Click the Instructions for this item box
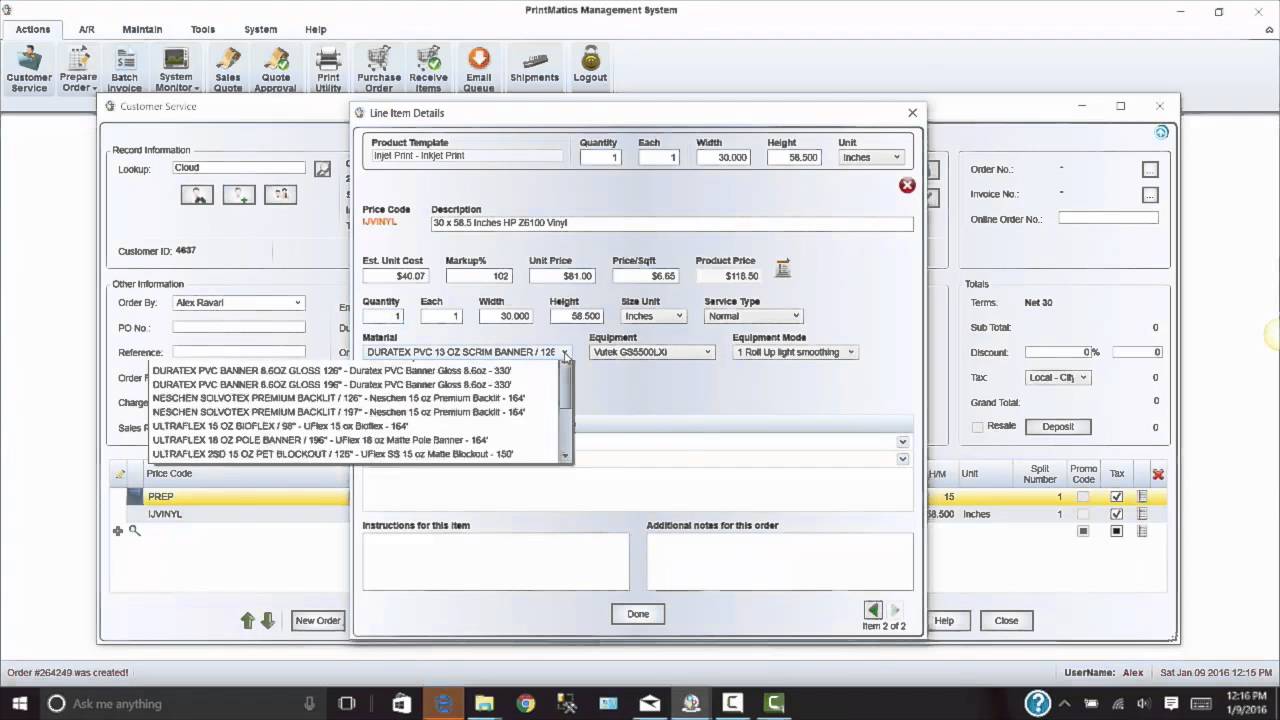Screen dimensions: 1280x720 coord(496,561)
